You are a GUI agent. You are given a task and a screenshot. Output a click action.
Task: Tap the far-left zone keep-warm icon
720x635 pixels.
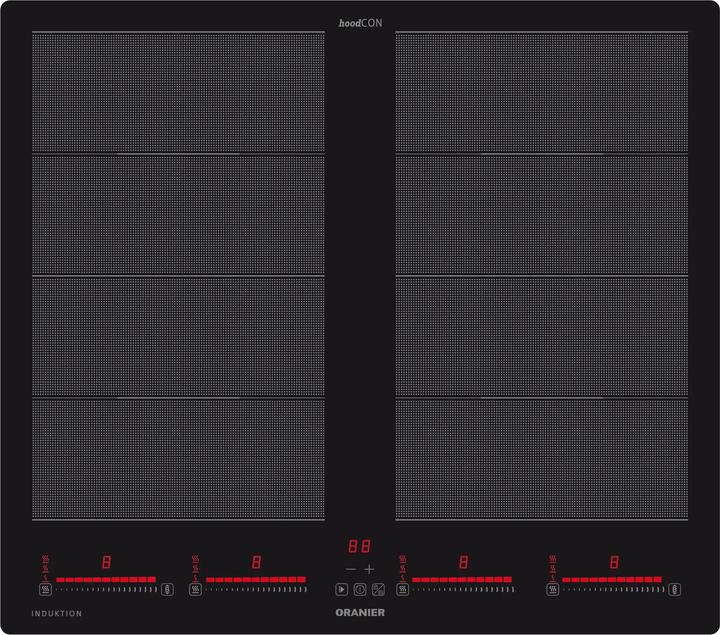click(46, 590)
